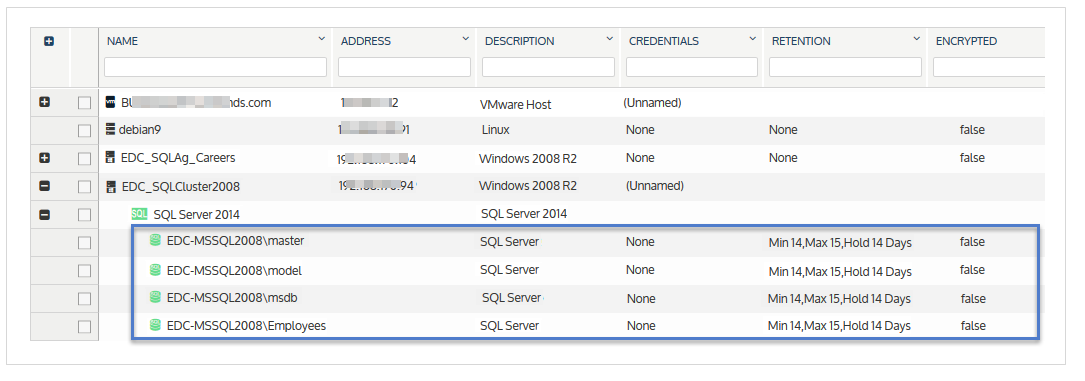The width and height of the screenshot is (1085, 381).
Task: Open the NAME column dropdown arrow
Action: pos(321,39)
